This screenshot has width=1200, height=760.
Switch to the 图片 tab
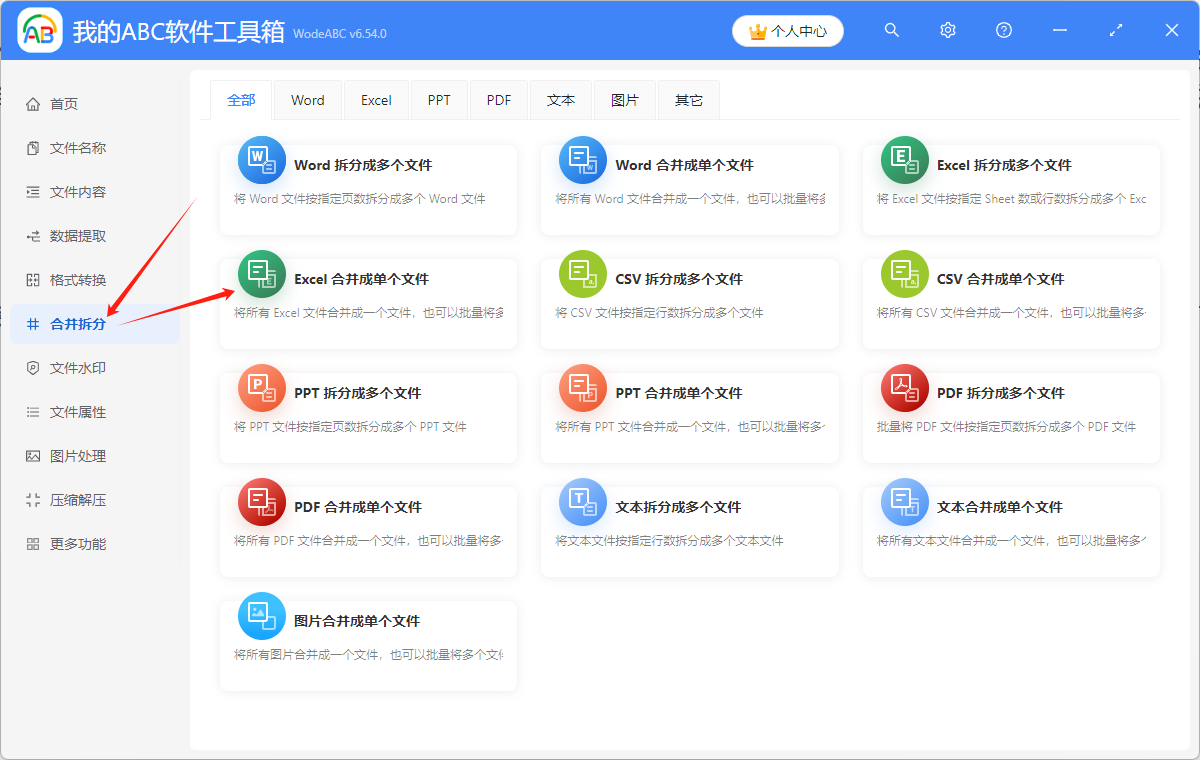(x=624, y=99)
